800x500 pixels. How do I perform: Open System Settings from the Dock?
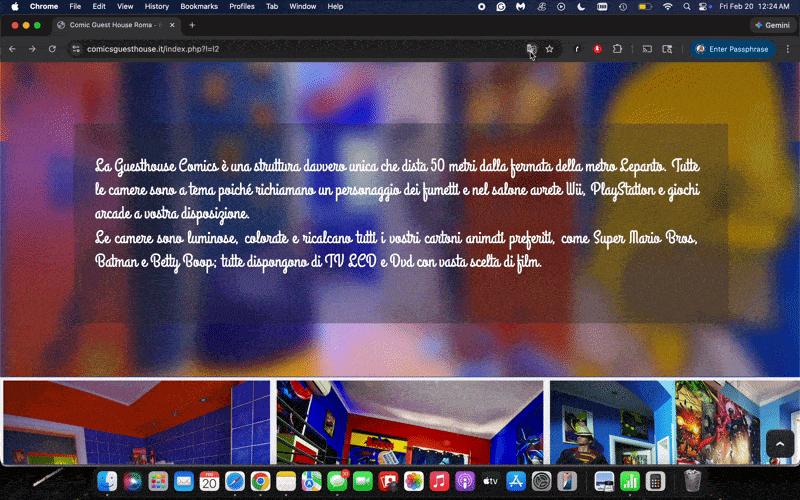(x=541, y=481)
